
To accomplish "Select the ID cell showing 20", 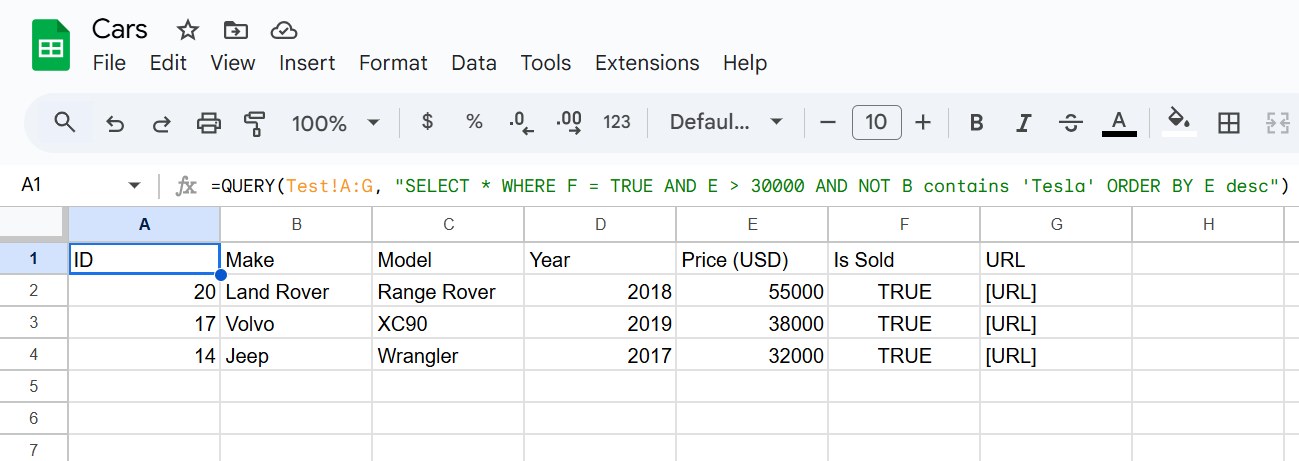I will (145, 291).
